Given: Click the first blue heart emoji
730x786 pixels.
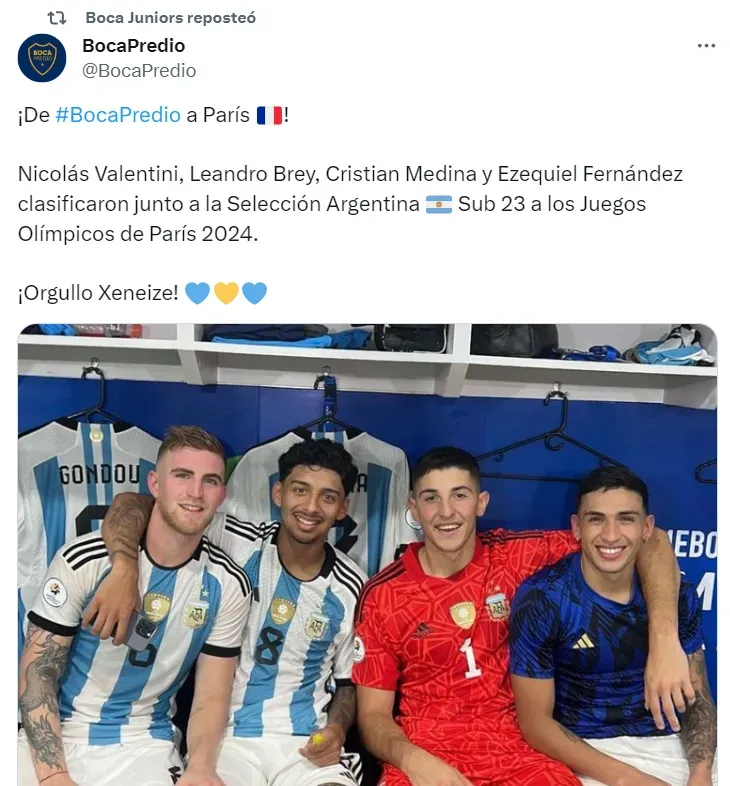Looking at the screenshot, I should (x=198, y=293).
